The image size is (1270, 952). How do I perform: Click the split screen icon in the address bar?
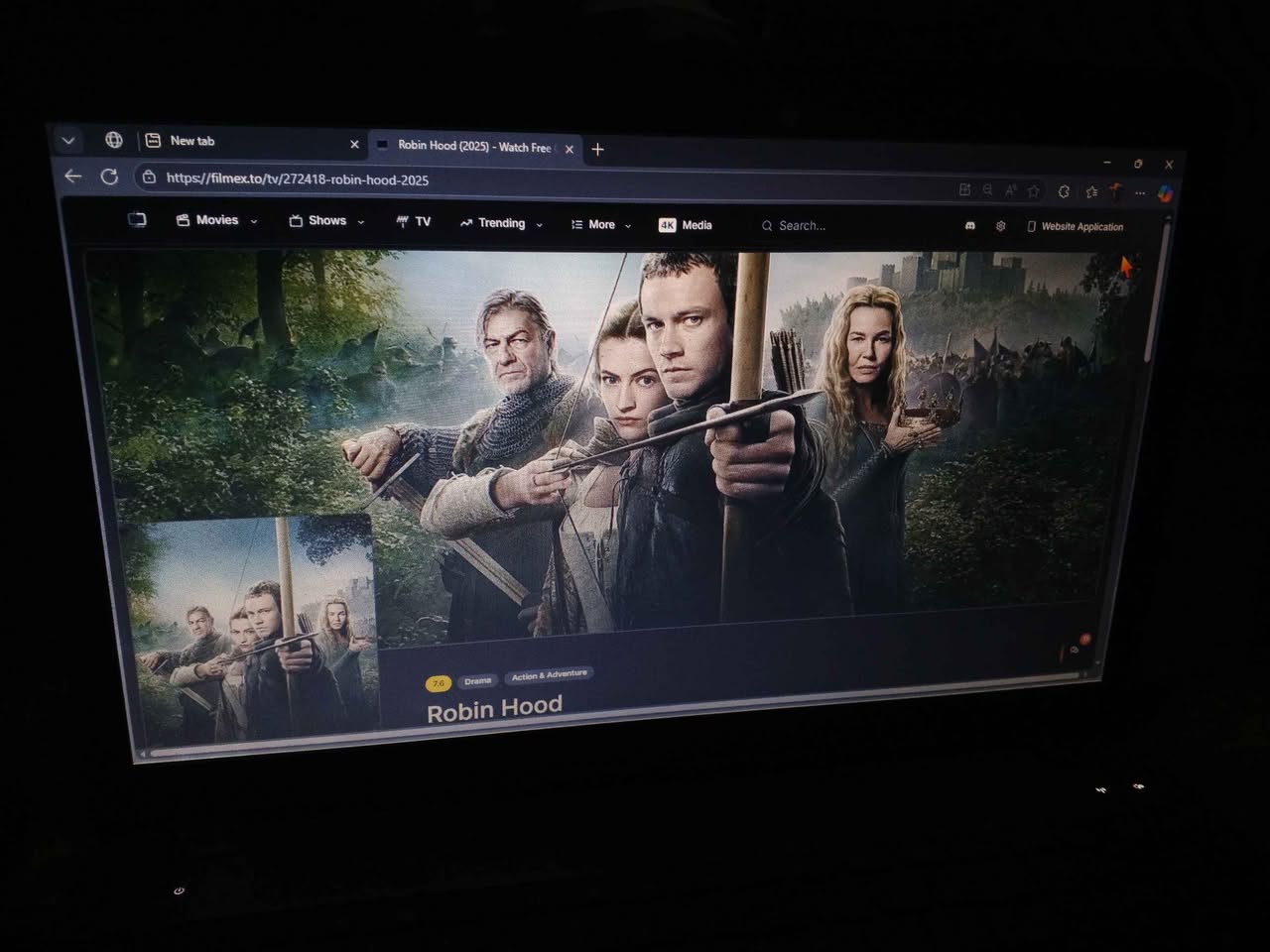point(964,189)
